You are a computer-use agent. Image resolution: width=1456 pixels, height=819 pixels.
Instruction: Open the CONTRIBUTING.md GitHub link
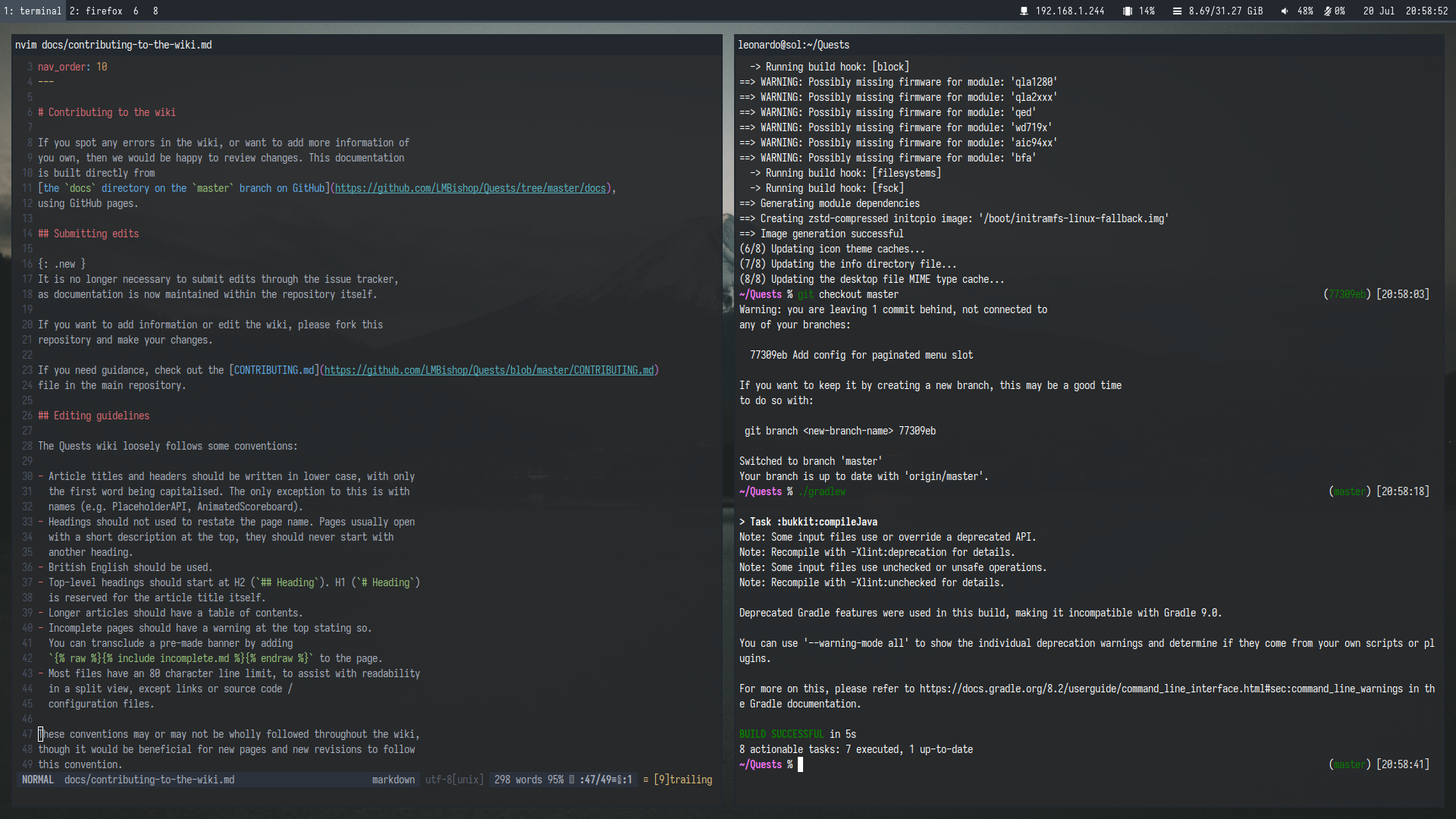pyautogui.click(x=488, y=371)
